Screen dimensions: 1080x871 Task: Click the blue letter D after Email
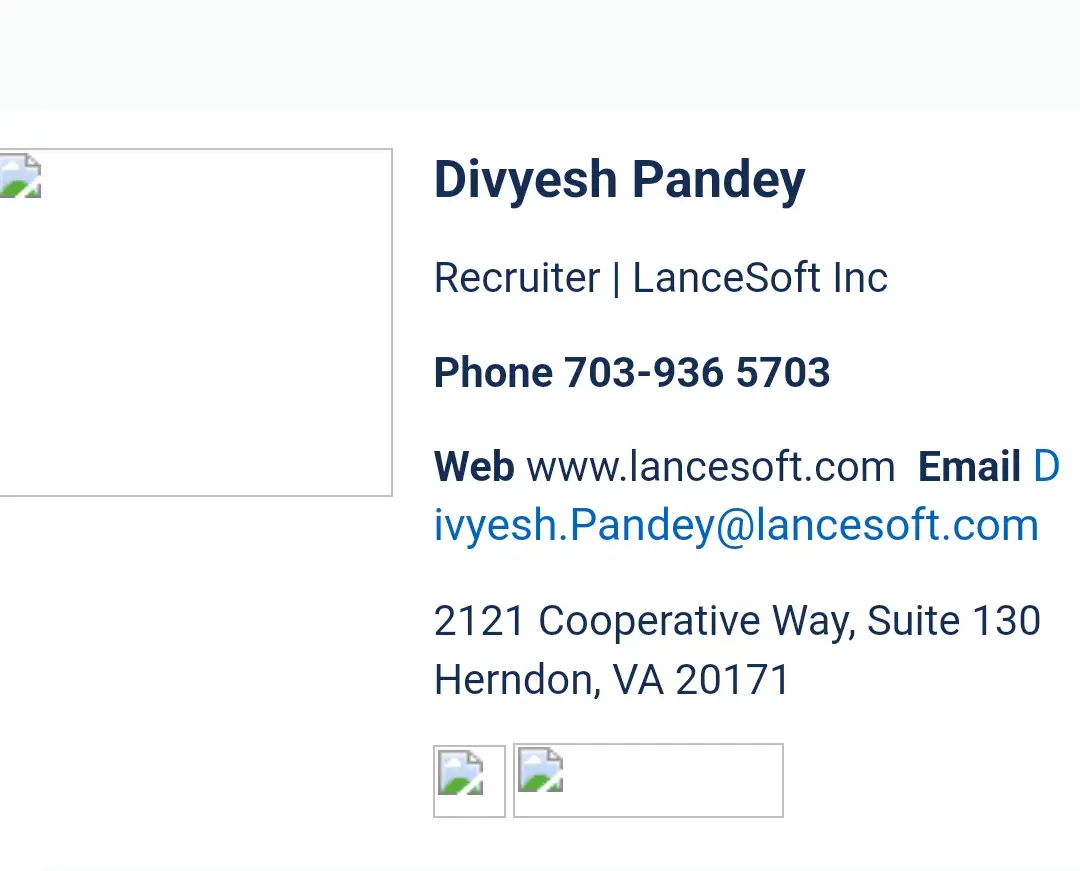tap(1046, 467)
